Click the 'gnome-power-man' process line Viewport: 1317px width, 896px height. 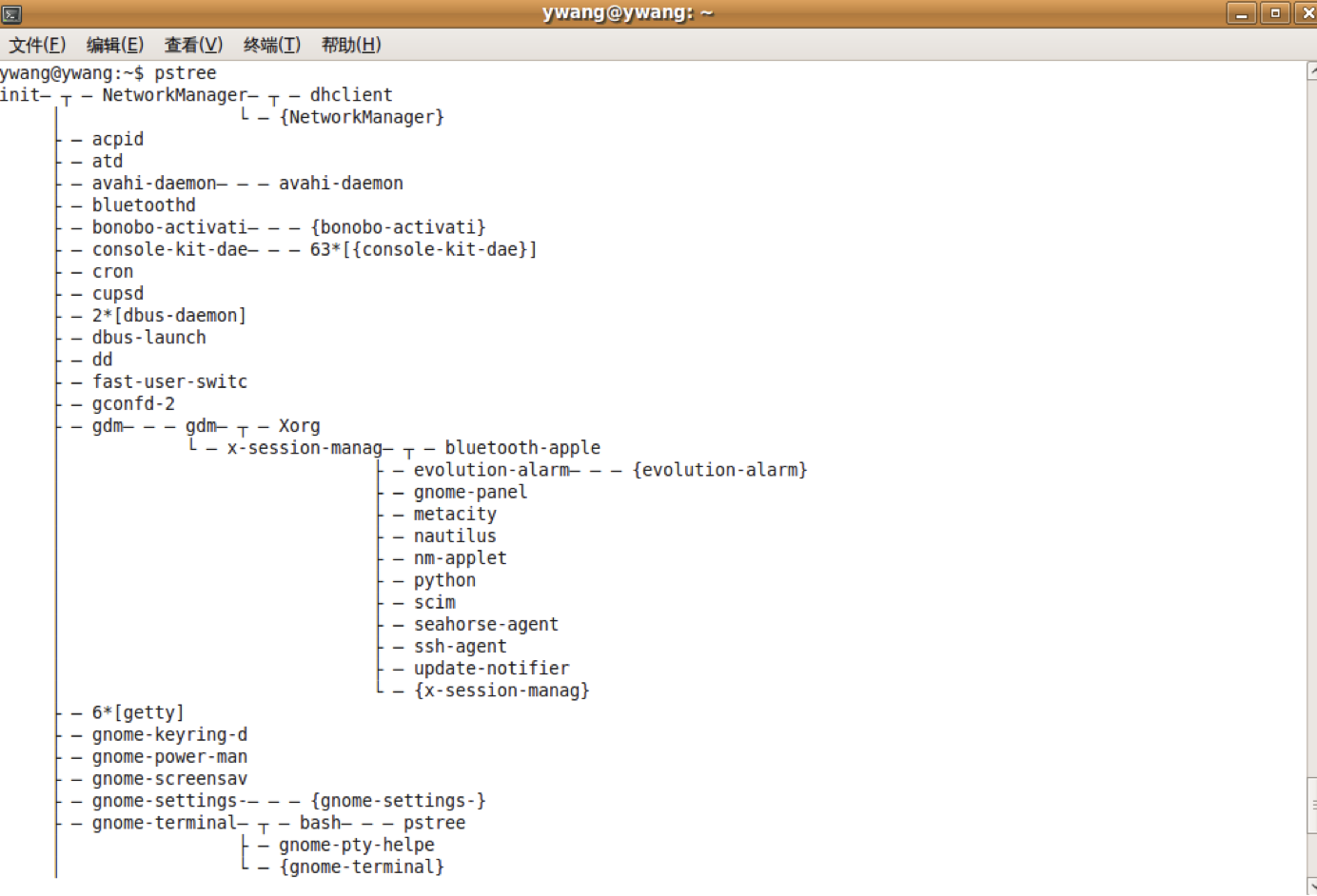click(x=169, y=757)
